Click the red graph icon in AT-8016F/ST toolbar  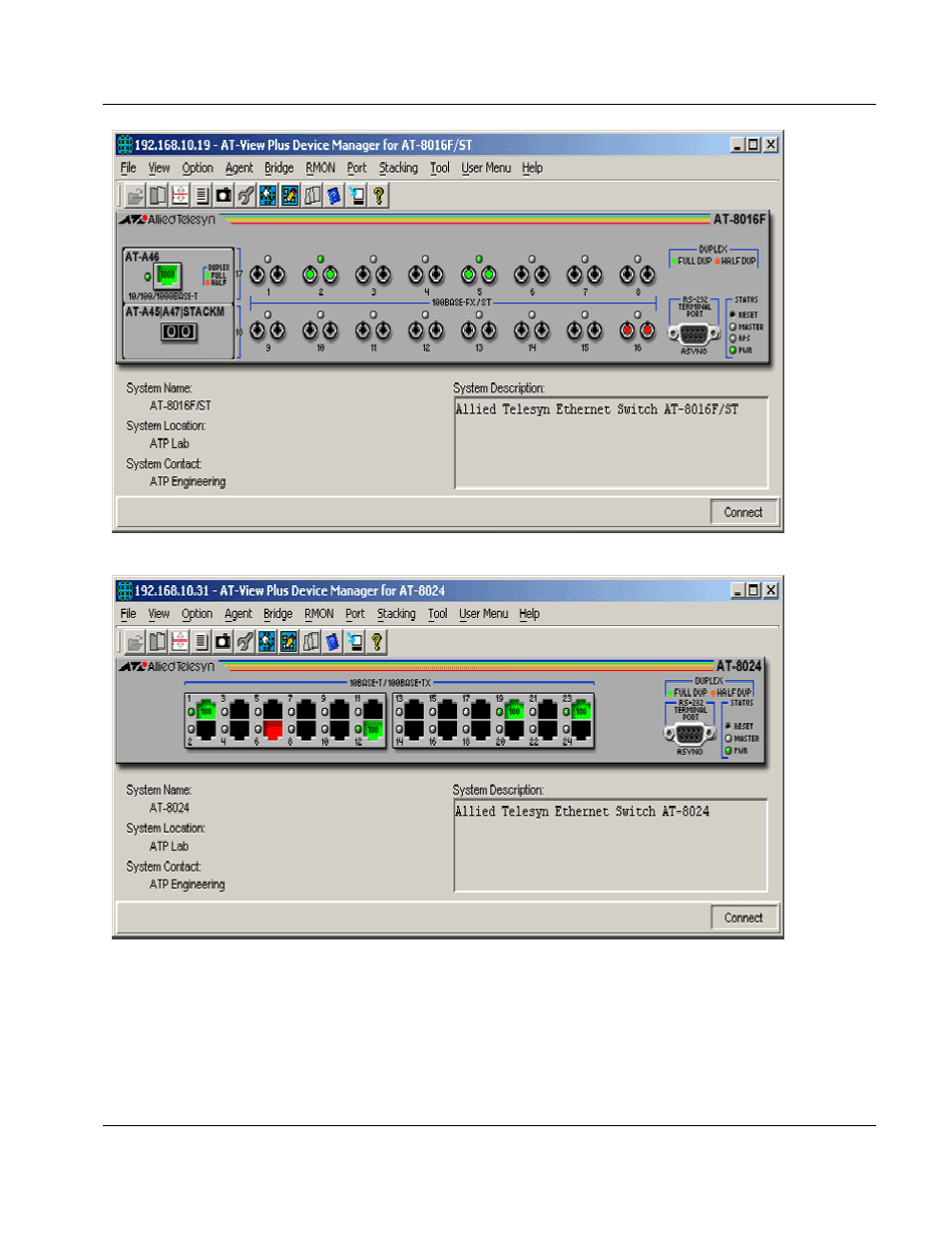click(x=180, y=196)
